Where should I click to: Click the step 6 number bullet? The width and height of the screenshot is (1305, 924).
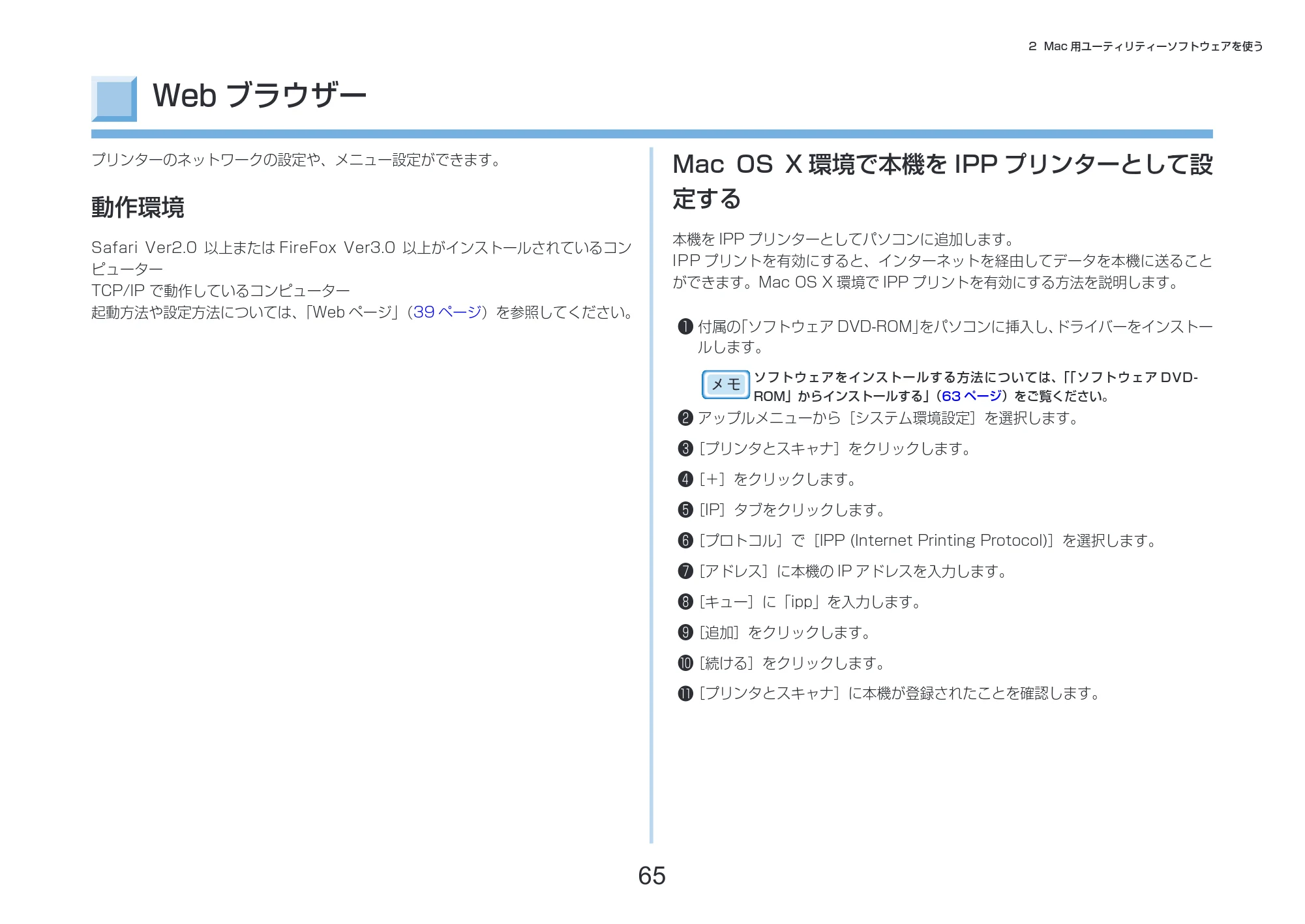(x=685, y=541)
